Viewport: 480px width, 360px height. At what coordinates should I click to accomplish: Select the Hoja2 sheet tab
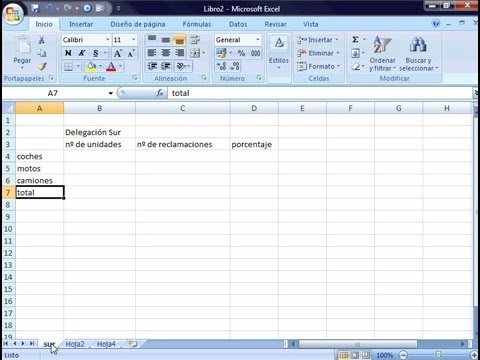click(x=75, y=344)
